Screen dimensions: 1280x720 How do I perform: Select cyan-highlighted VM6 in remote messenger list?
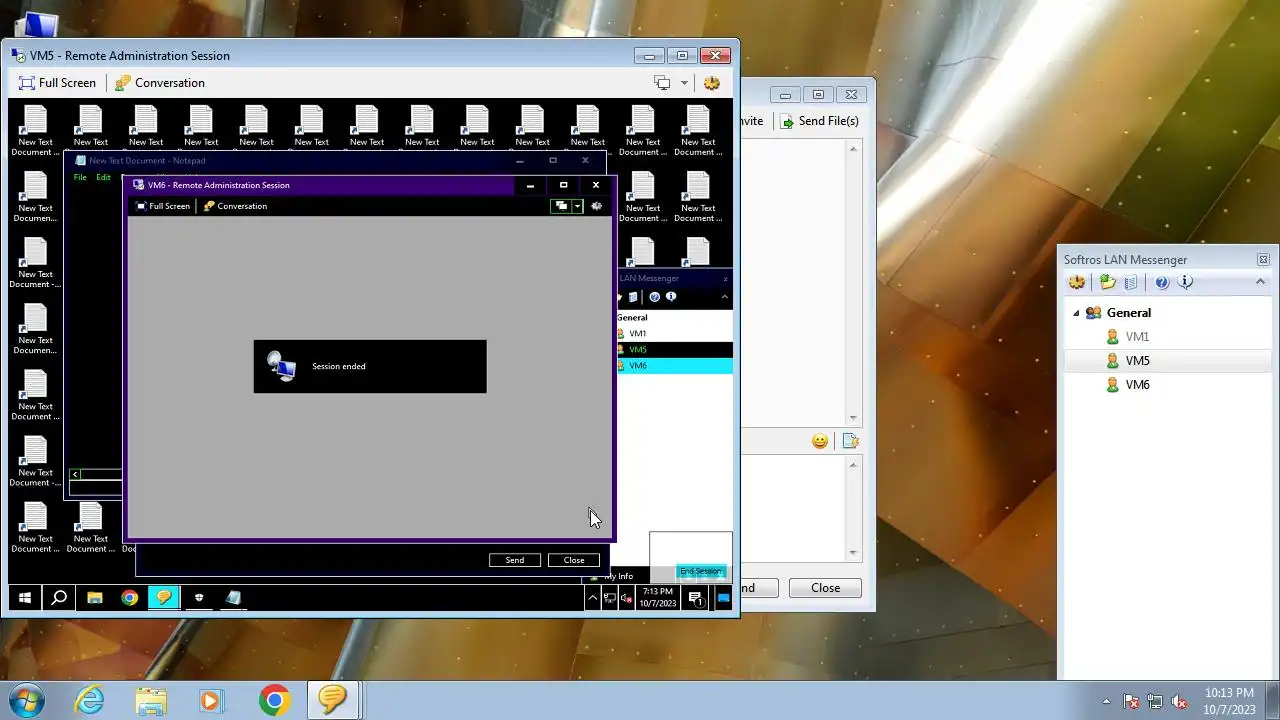click(674, 365)
